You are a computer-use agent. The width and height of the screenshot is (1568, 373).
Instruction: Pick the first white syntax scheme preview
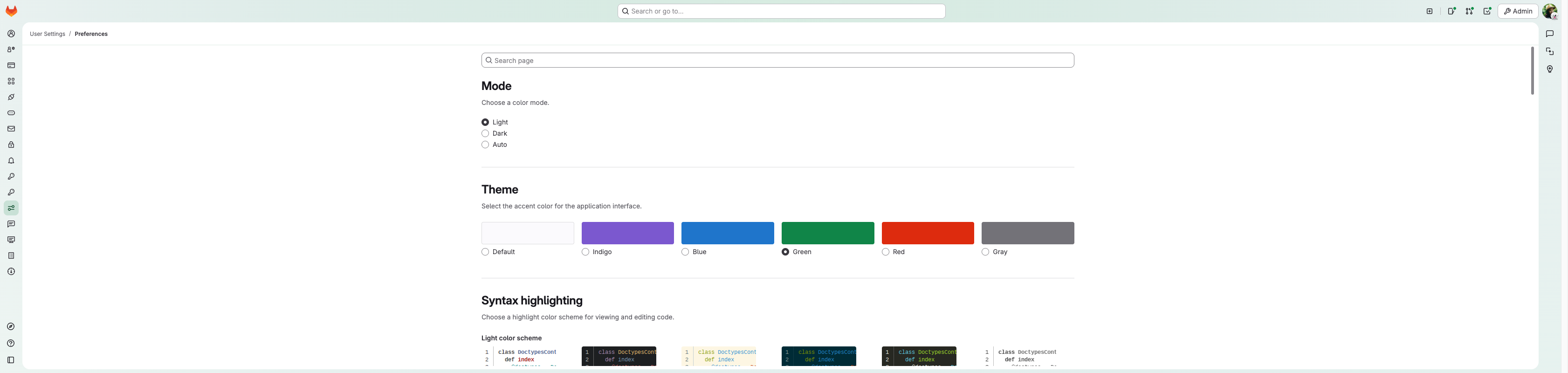click(519, 357)
